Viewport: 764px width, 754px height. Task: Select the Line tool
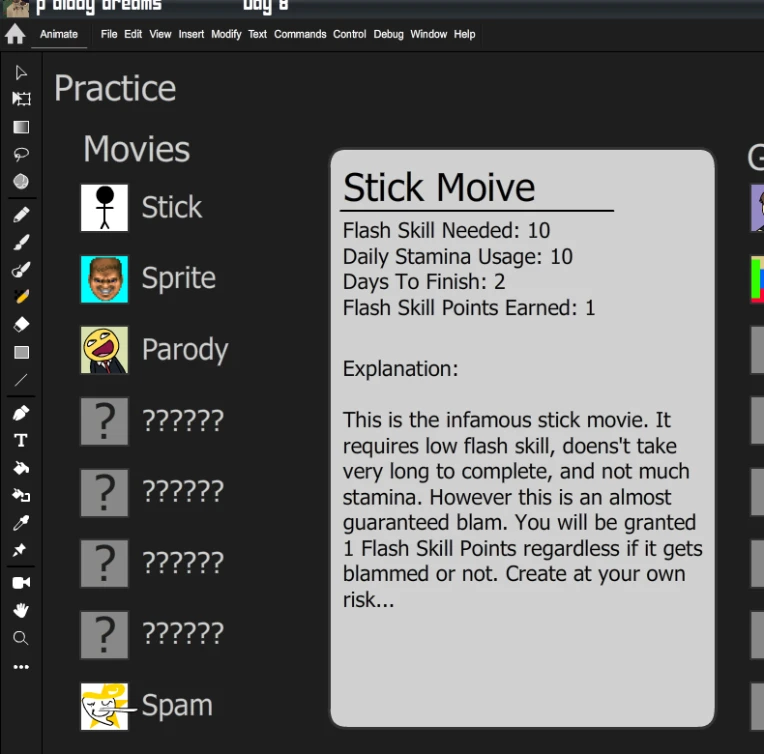(21, 380)
